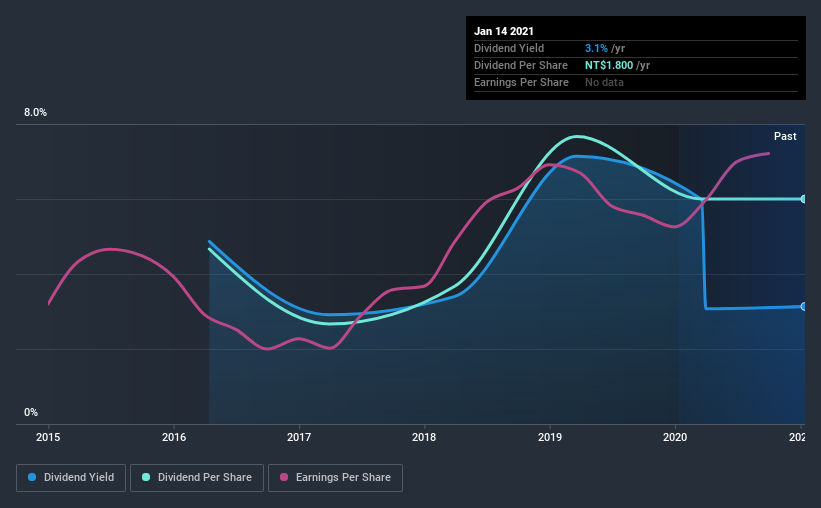The width and height of the screenshot is (821, 508).
Task: Click the 2015 x-axis label
Action: coord(48,437)
